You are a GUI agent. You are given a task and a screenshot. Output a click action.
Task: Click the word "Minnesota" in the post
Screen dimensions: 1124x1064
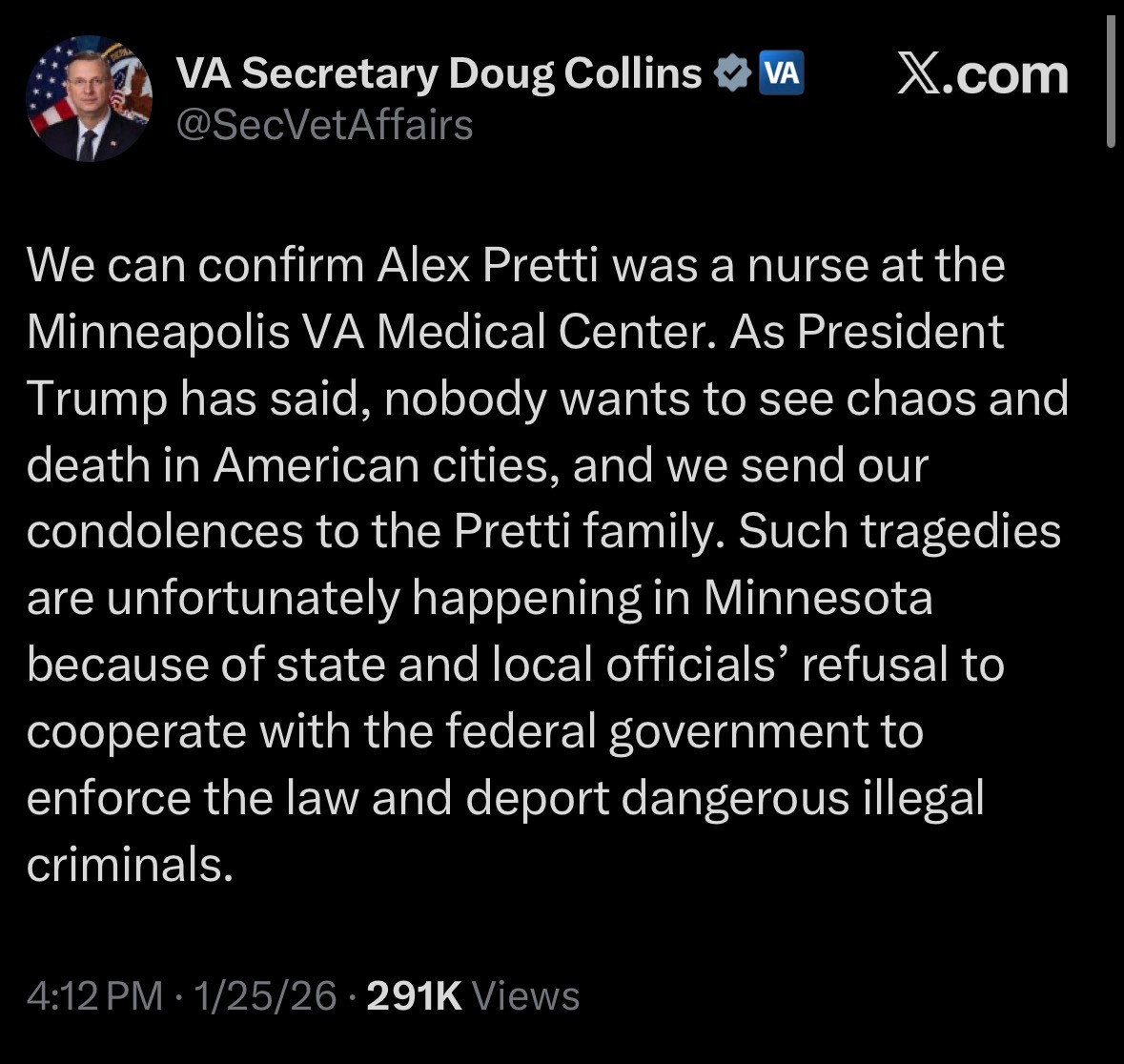pos(818,599)
